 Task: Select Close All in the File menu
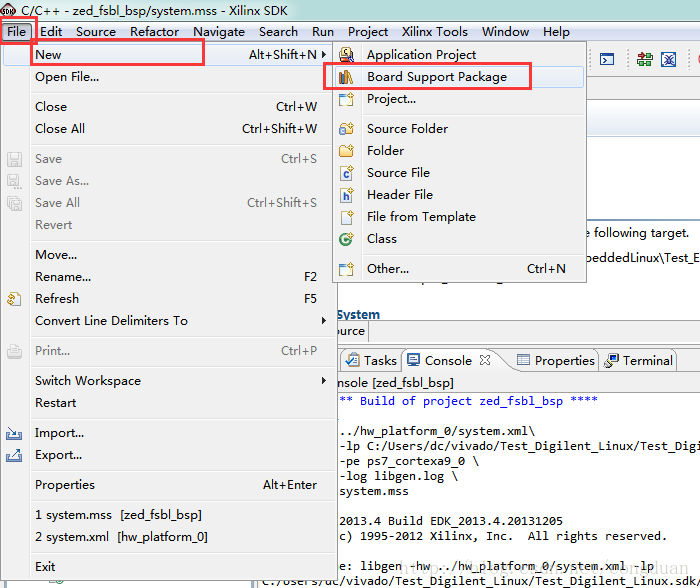point(181,129)
